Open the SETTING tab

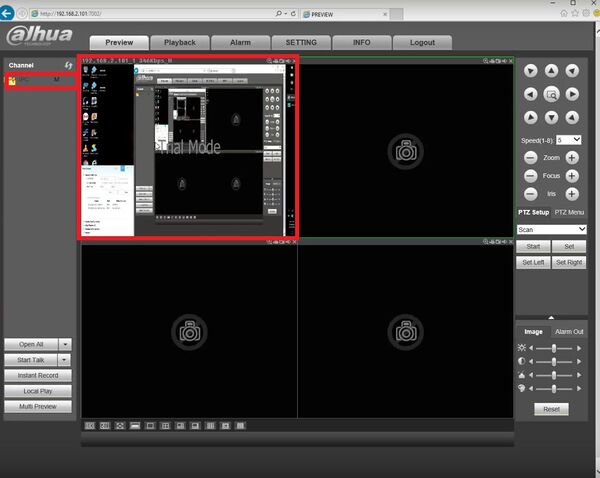click(300, 43)
